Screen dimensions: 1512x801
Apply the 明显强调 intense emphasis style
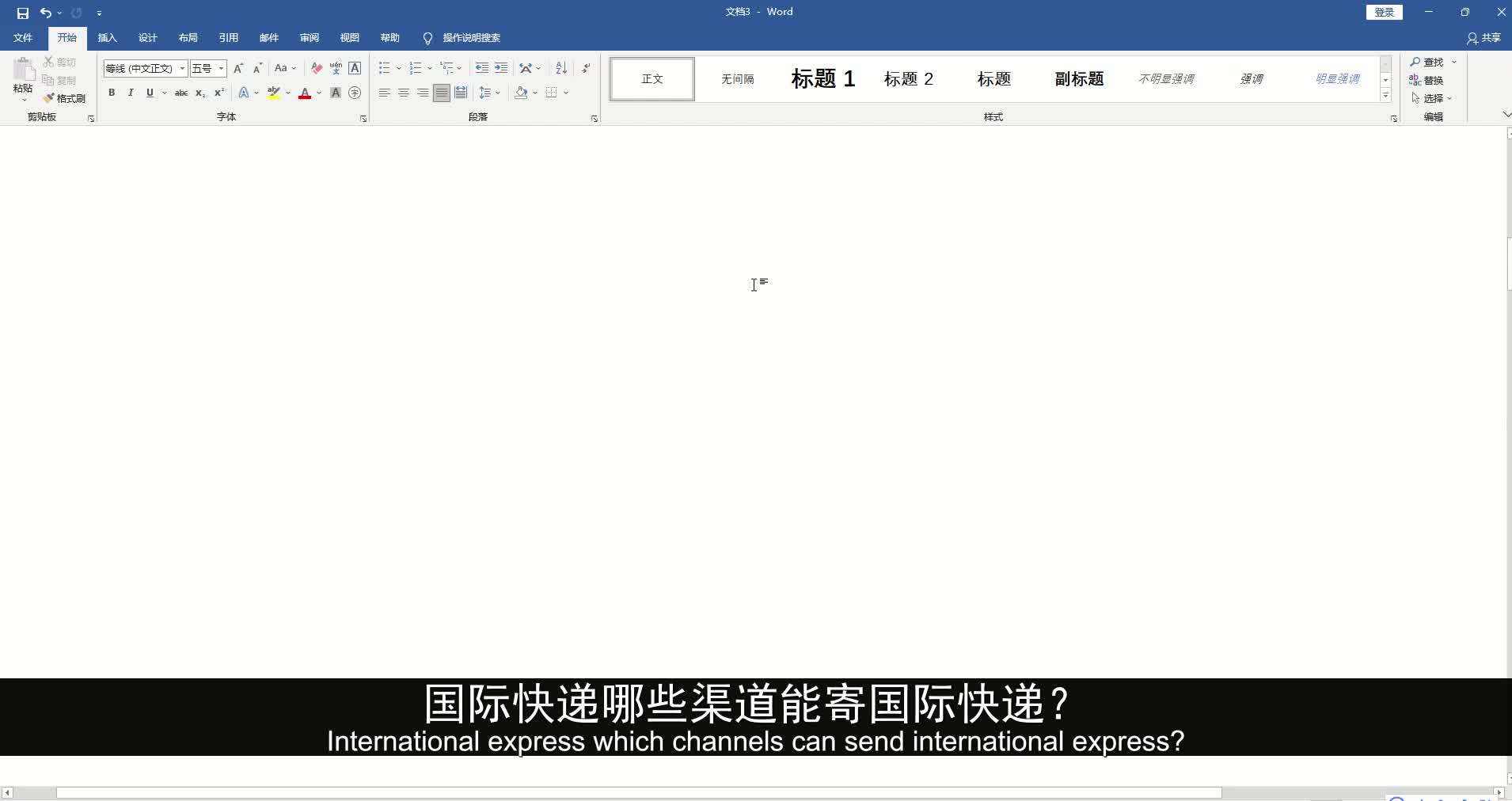tap(1337, 78)
